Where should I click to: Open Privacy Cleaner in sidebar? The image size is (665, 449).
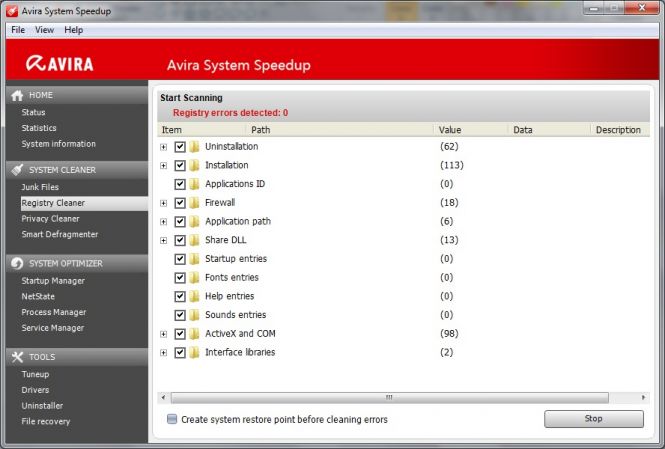point(50,219)
